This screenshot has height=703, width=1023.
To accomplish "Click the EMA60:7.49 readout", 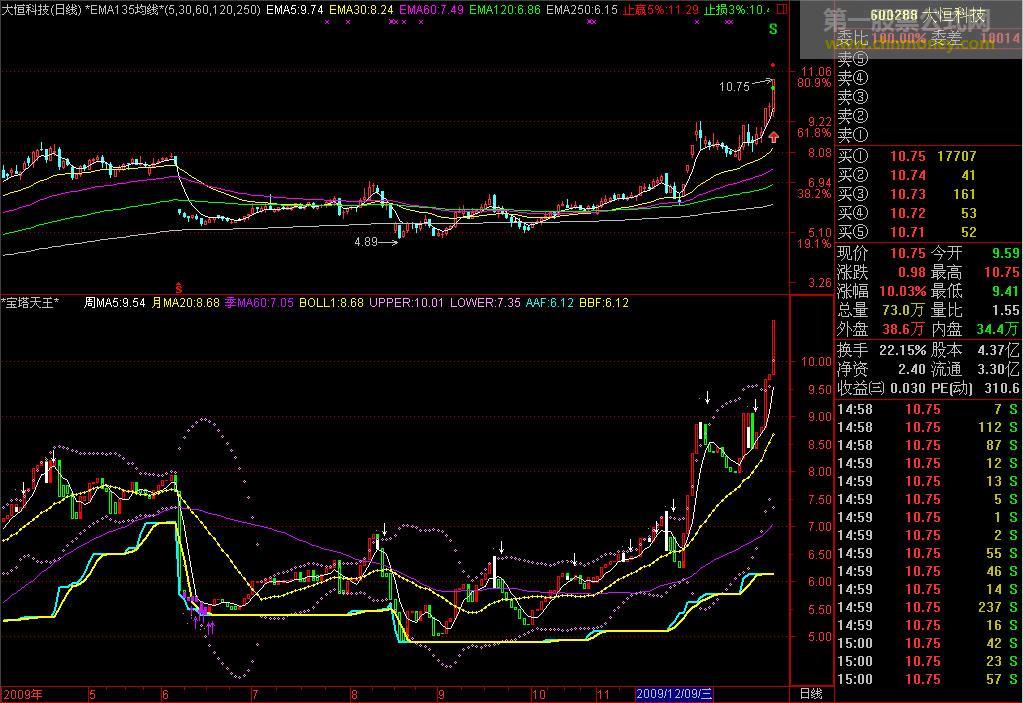I will coord(431,10).
